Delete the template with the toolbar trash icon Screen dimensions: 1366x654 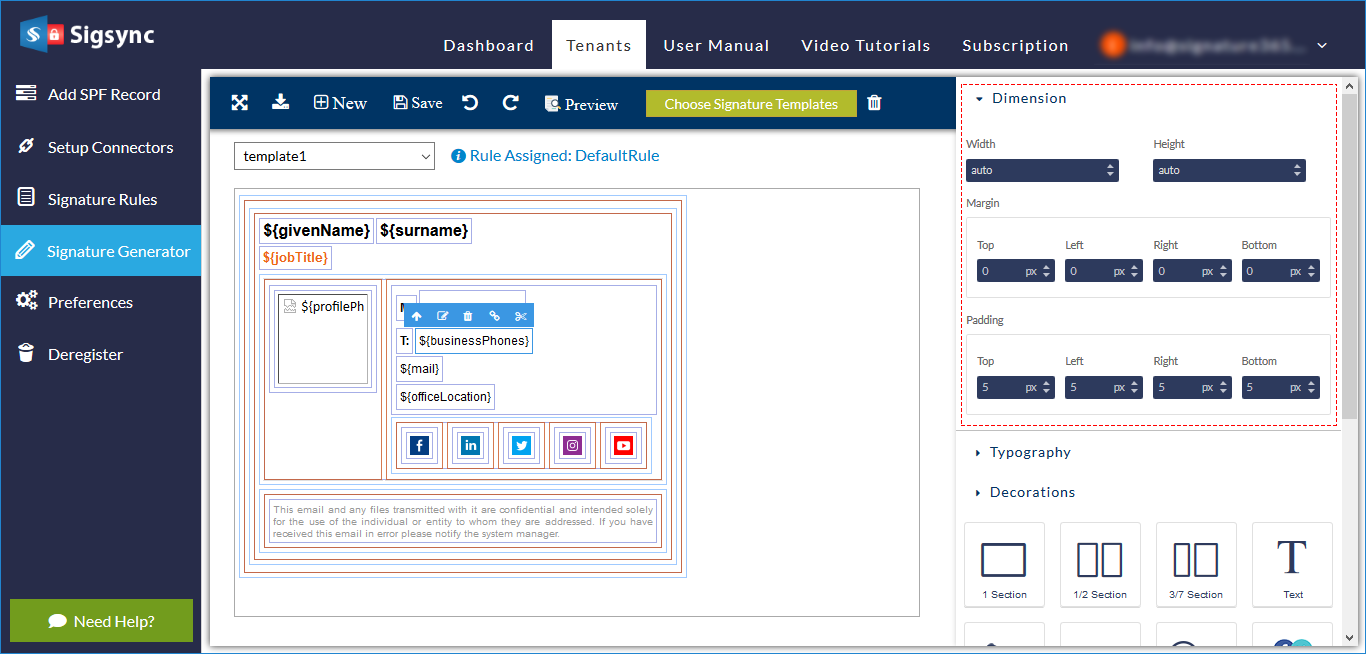click(x=874, y=103)
